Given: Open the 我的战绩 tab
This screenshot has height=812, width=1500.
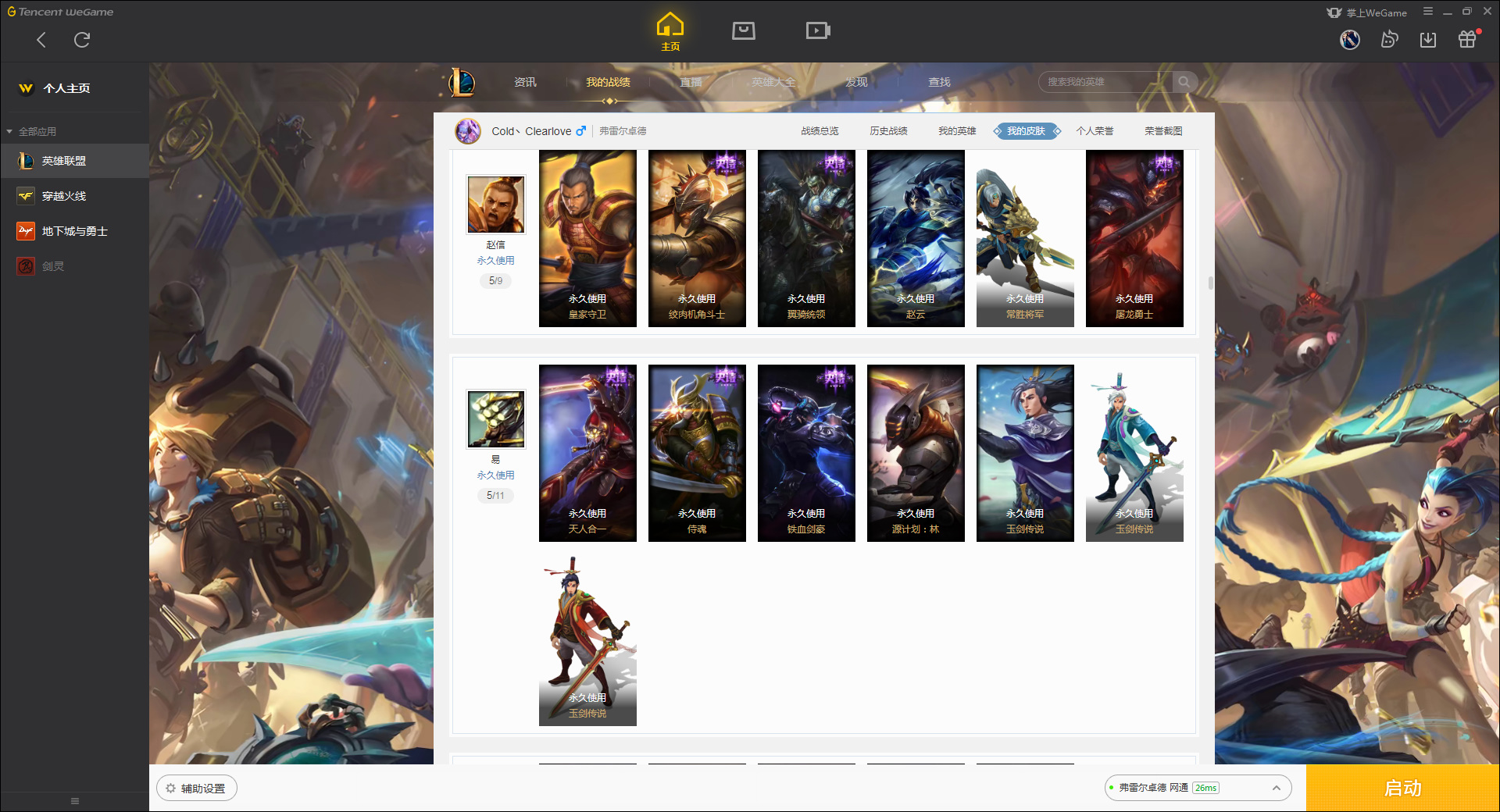Looking at the screenshot, I should (x=608, y=82).
